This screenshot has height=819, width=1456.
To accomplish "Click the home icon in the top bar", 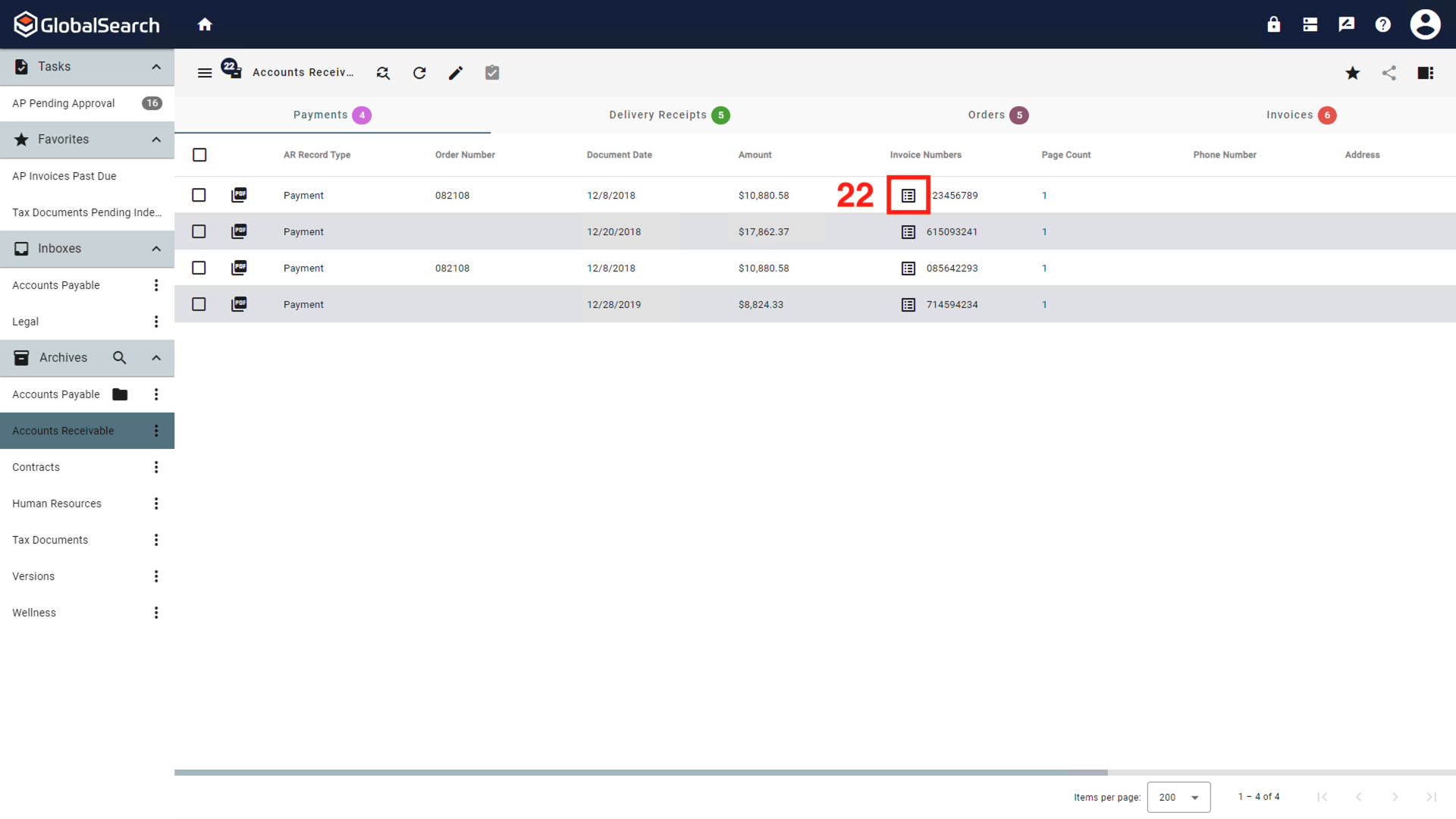I will coord(205,24).
